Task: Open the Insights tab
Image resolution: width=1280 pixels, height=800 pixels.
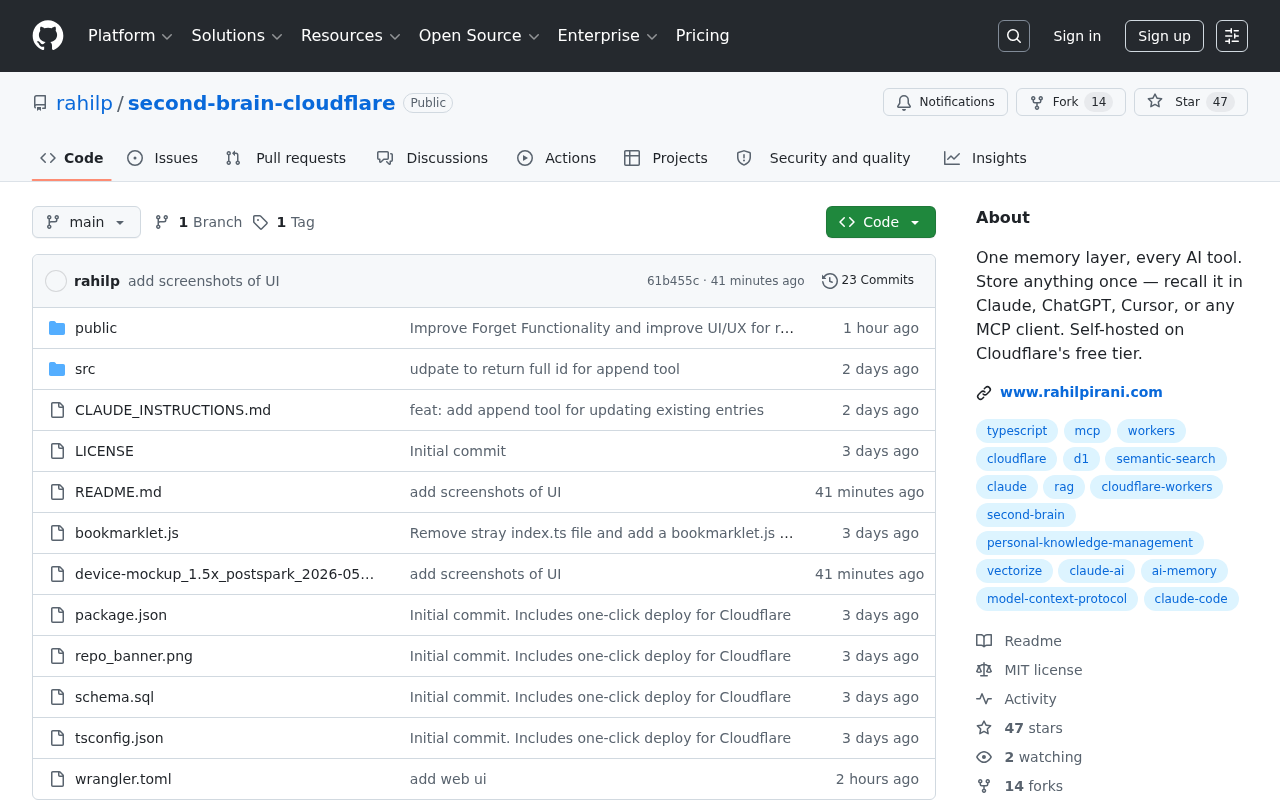Action: point(986,158)
